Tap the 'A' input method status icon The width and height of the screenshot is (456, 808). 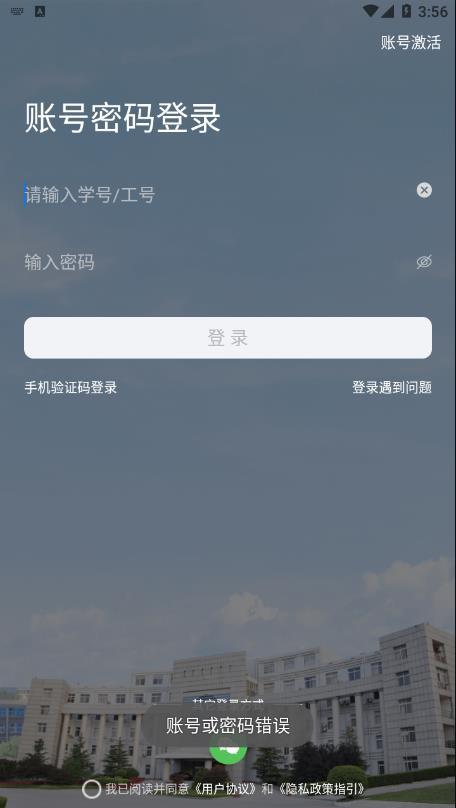40,11
